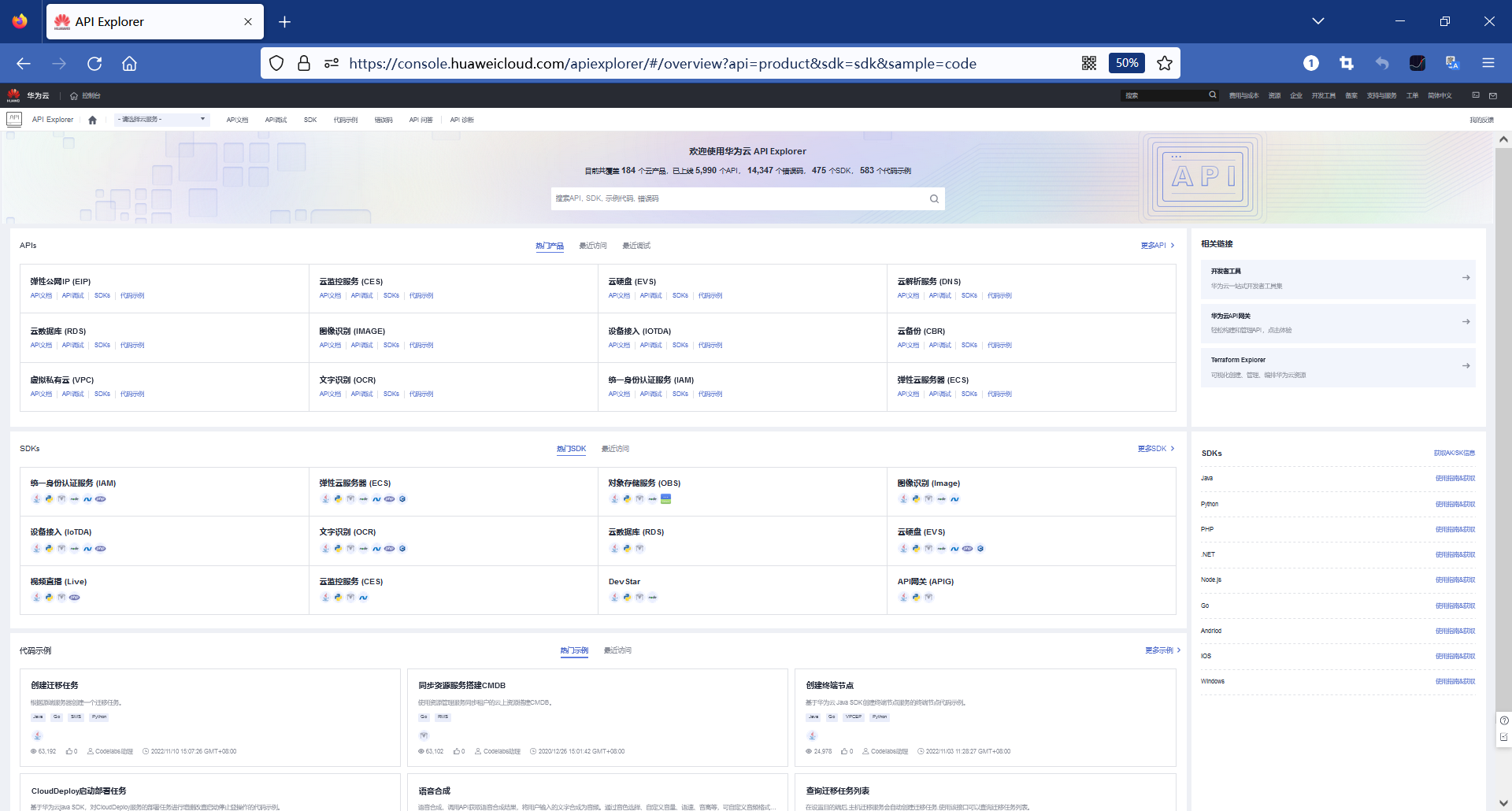Click the browser home button
Screen dimensions: 1512x811
(x=129, y=64)
